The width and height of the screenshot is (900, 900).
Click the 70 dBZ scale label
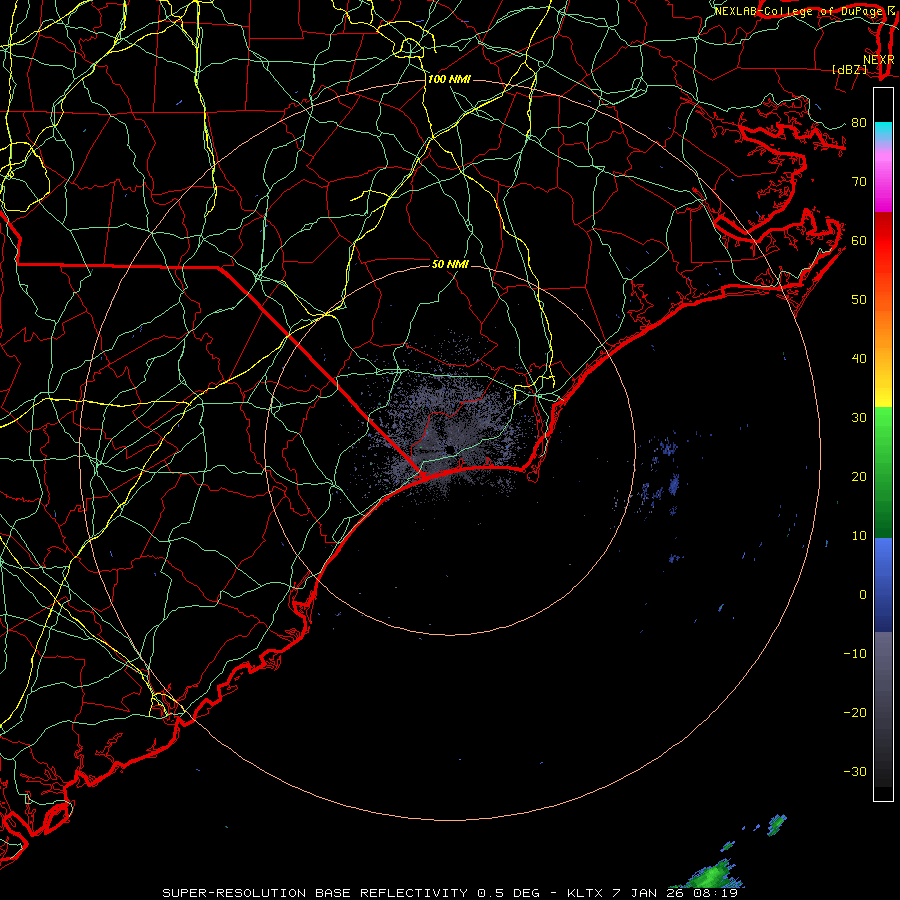point(859,181)
